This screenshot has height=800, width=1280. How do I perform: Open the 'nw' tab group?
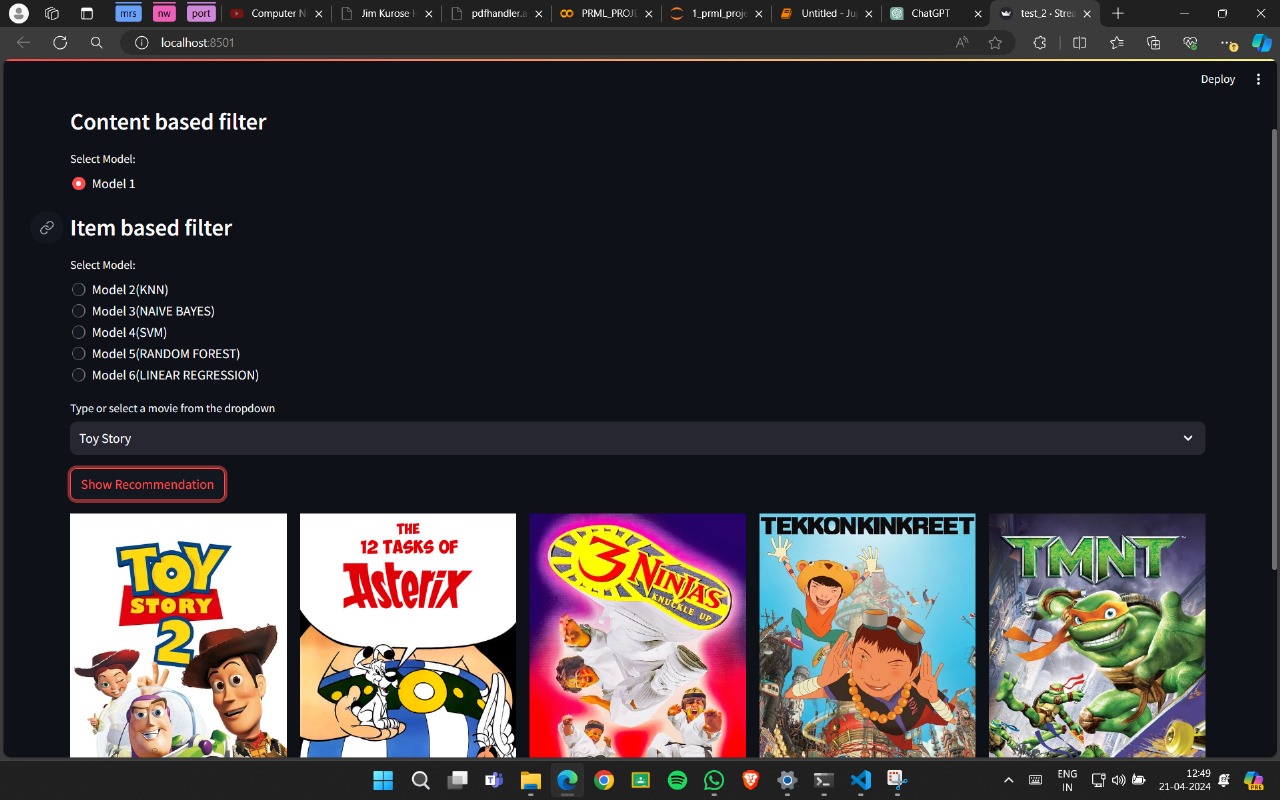point(164,14)
